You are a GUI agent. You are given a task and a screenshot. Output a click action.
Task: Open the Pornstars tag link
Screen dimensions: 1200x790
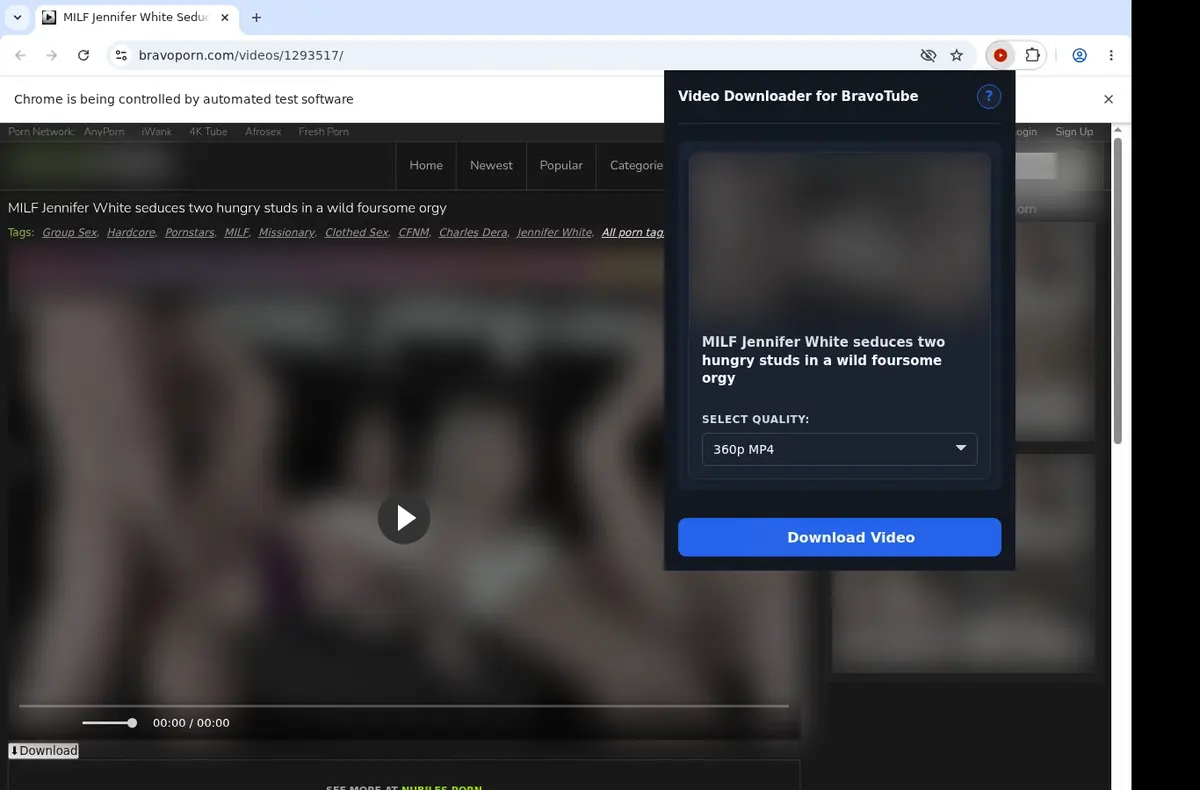tap(190, 232)
